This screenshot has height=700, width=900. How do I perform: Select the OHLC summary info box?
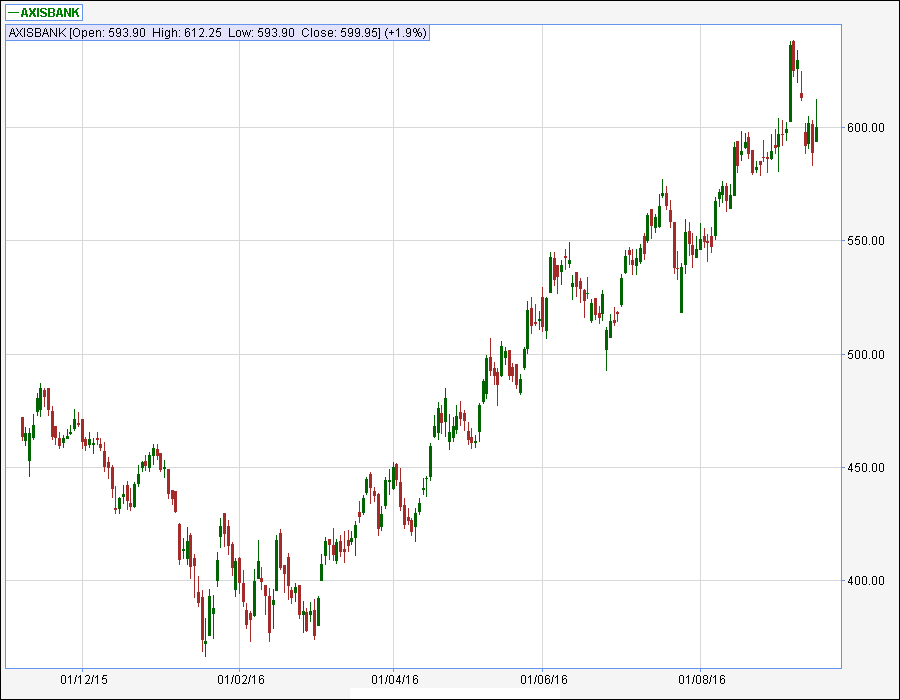[x=218, y=33]
